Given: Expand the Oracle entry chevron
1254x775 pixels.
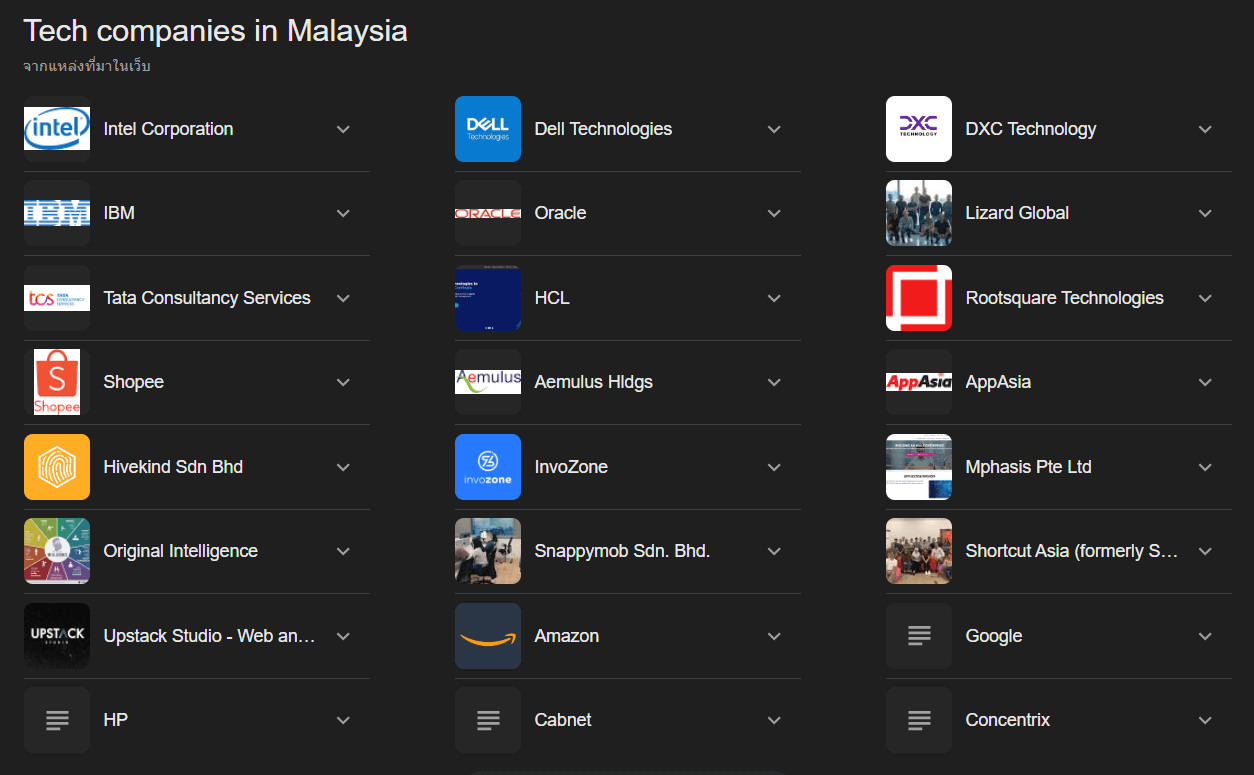Looking at the screenshot, I should [774, 213].
